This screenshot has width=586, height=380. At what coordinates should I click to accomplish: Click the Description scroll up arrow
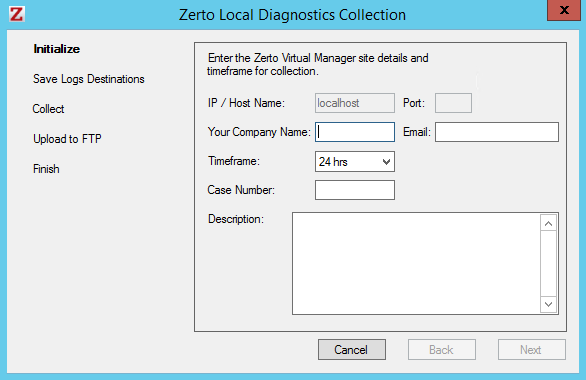548,223
